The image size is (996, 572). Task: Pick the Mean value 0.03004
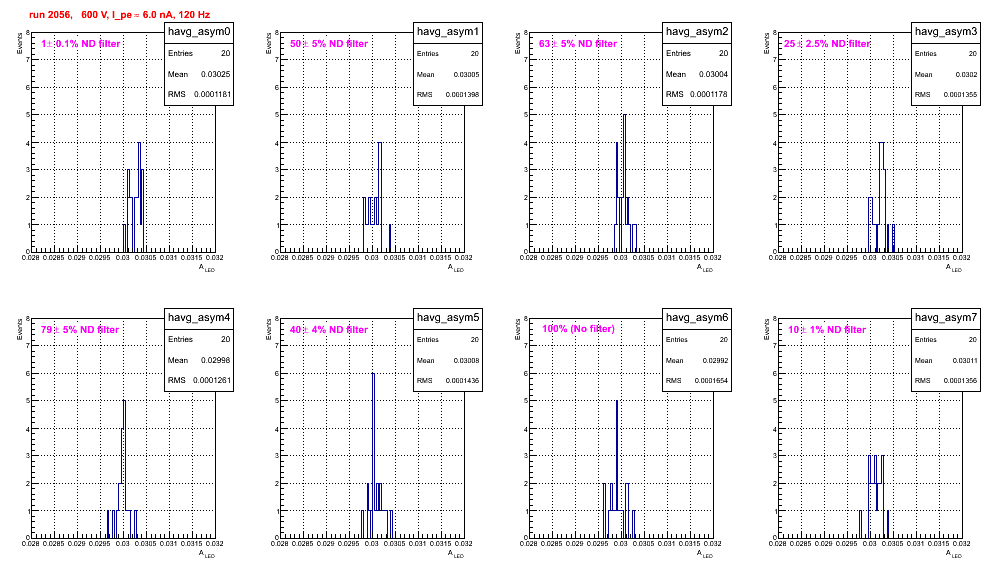714,74
